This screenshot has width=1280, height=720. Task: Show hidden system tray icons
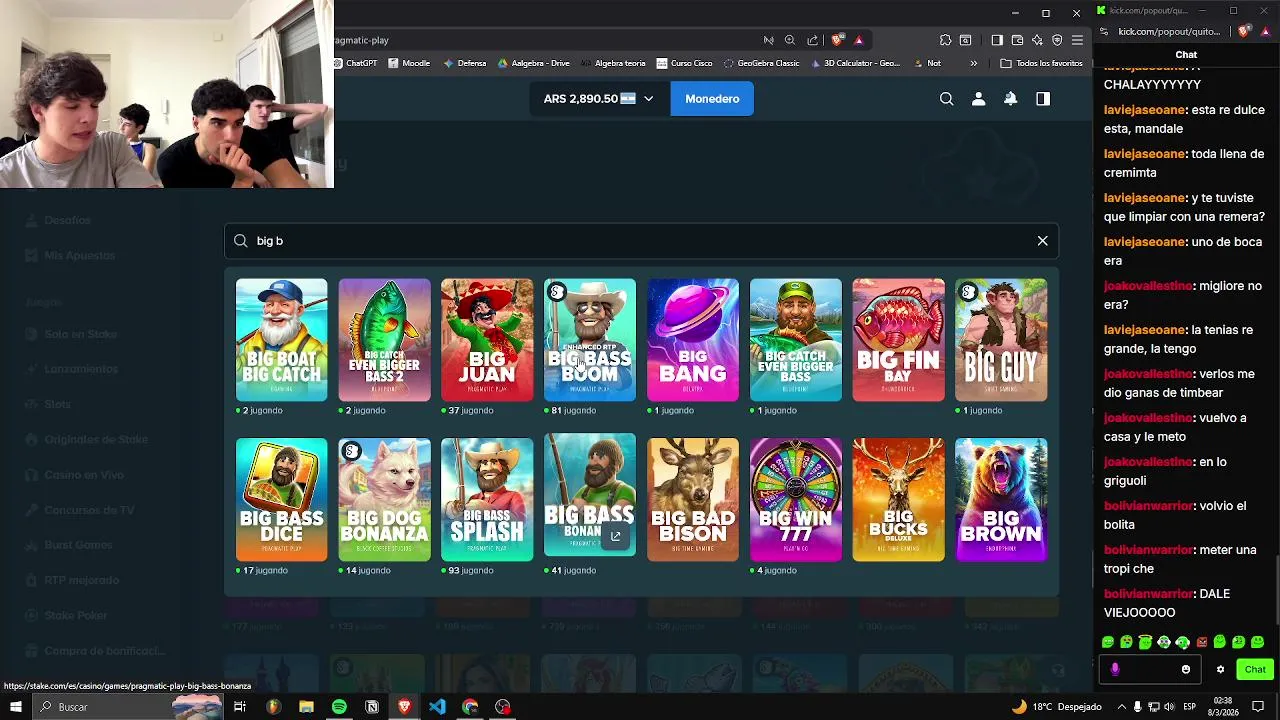coord(1122,707)
